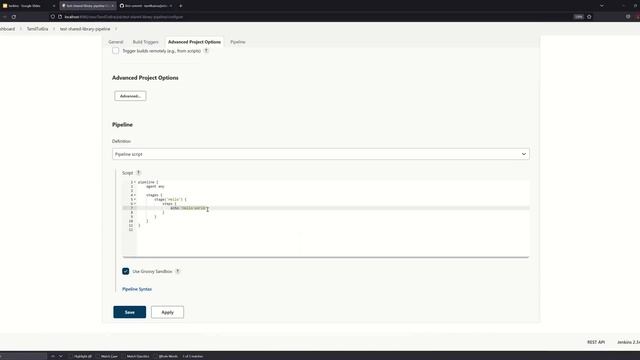Fold stage('Hello') block at line 5
The image size is (640, 360).
coord(135,200)
